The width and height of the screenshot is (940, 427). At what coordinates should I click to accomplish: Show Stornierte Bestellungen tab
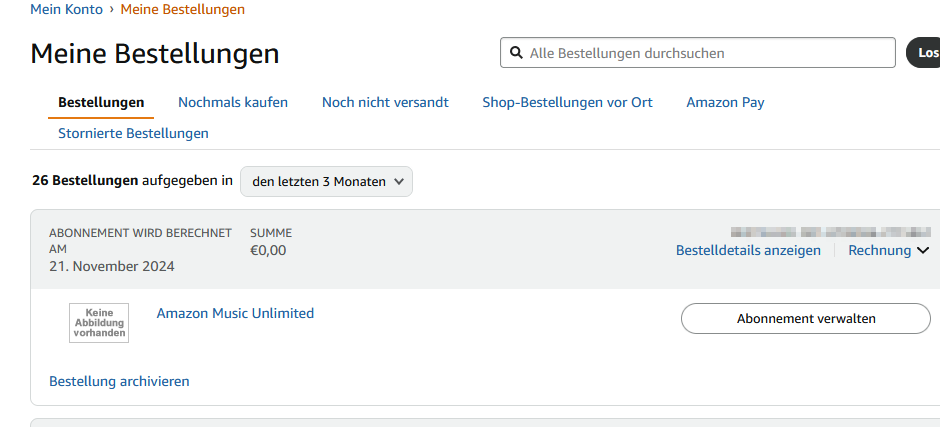(133, 133)
